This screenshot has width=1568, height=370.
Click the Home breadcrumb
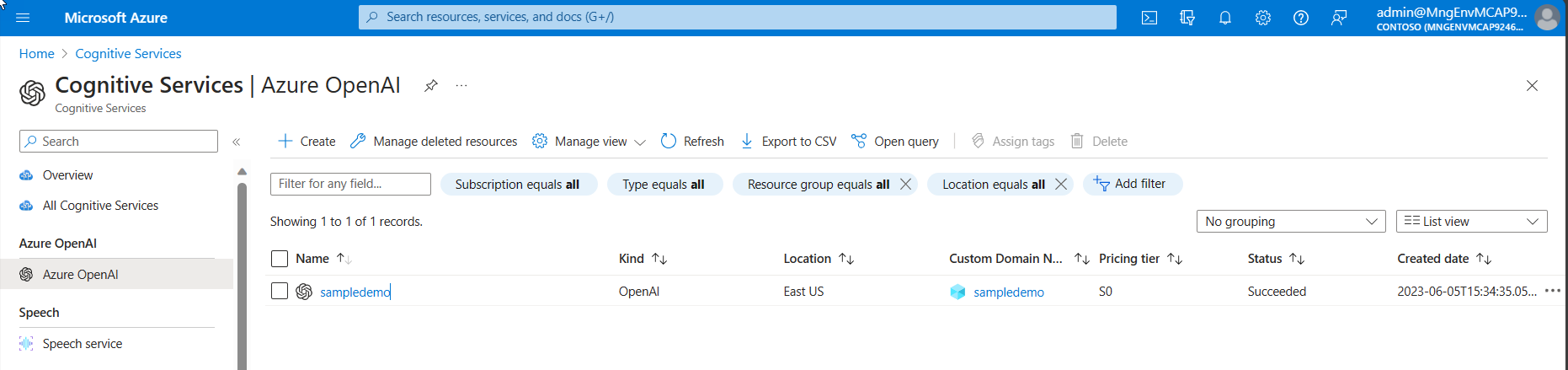click(x=36, y=53)
